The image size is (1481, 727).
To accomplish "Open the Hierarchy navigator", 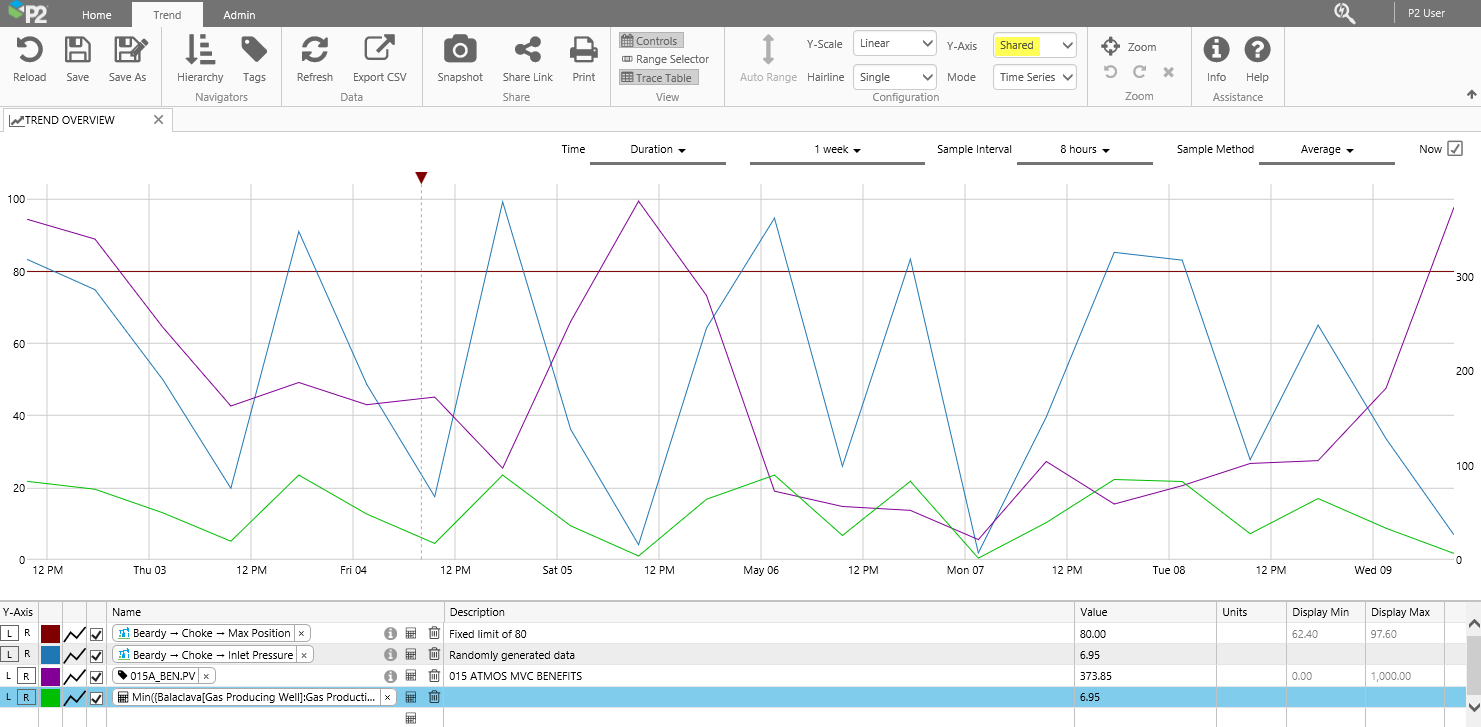I will coord(200,50).
